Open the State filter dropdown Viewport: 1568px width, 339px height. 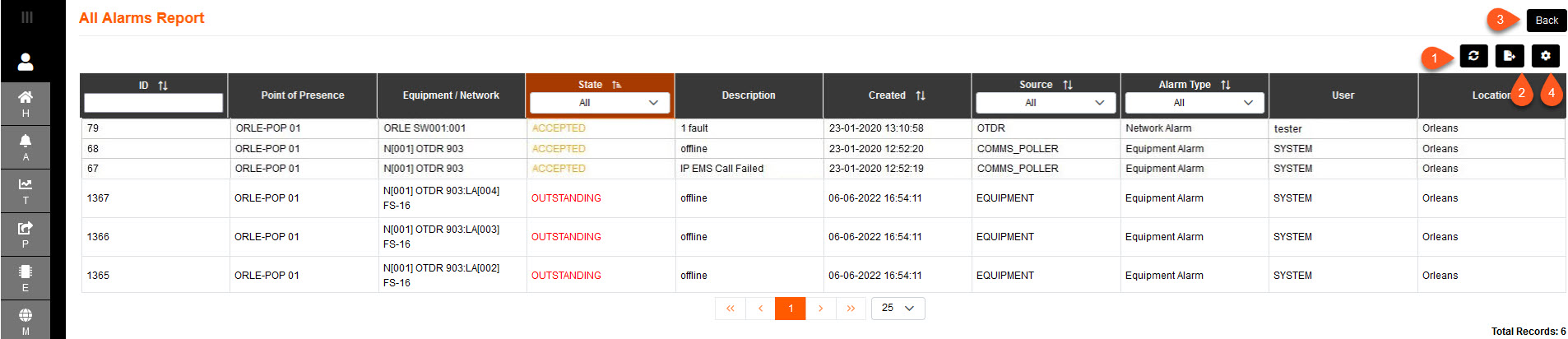coord(600,103)
